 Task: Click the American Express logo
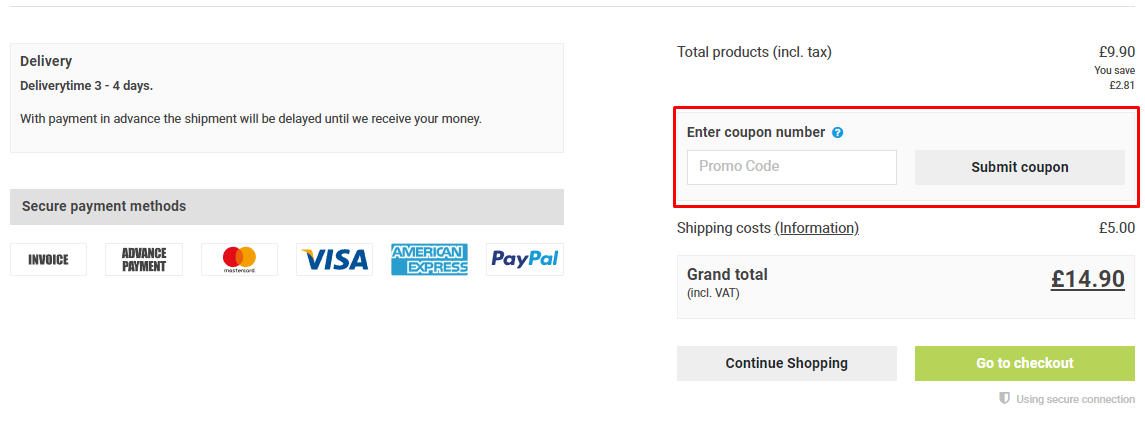429,260
